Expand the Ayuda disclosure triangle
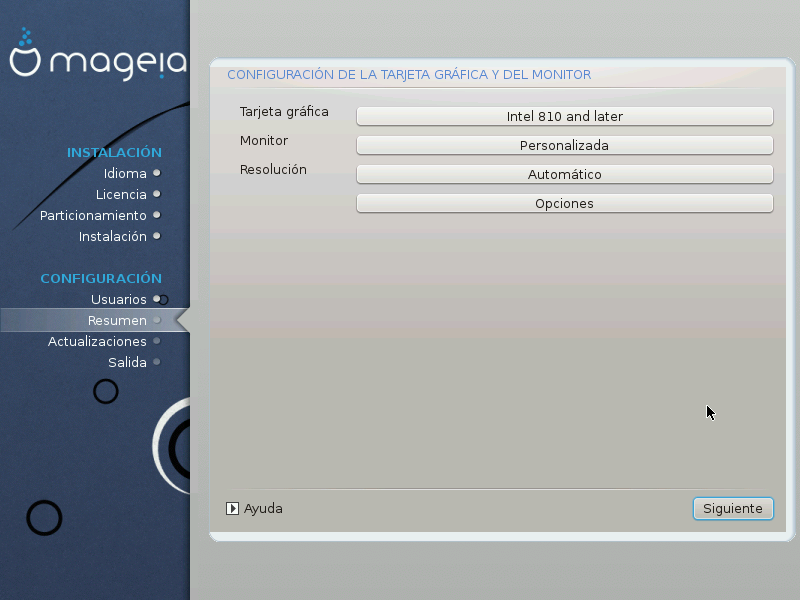The width and height of the screenshot is (800, 600). 232,509
